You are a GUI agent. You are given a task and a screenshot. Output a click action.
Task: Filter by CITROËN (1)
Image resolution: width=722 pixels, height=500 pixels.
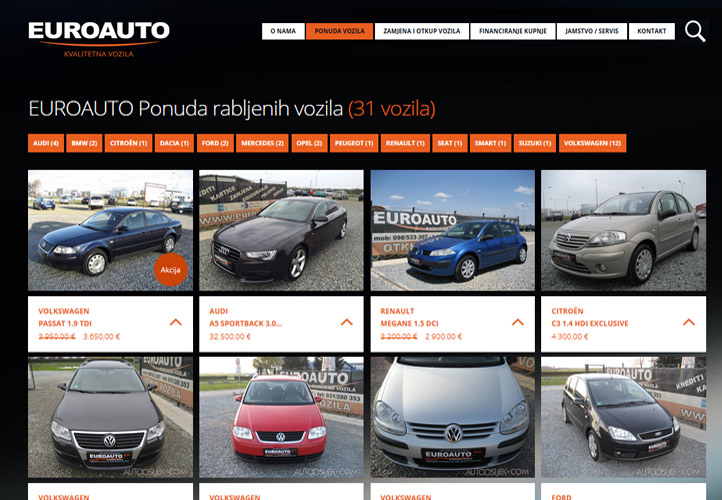128,143
